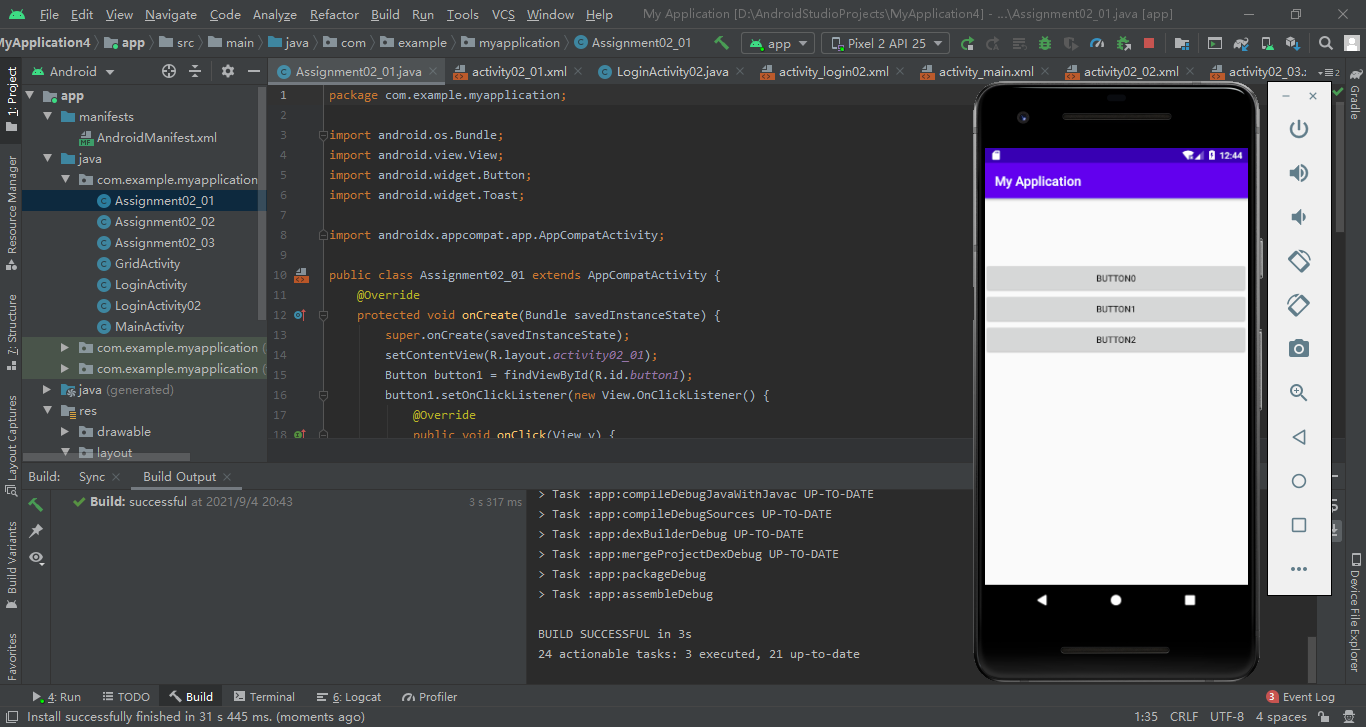This screenshot has height=727, width=1366.
Task: Toggle the Gradle tool window
Action: tap(1355, 93)
